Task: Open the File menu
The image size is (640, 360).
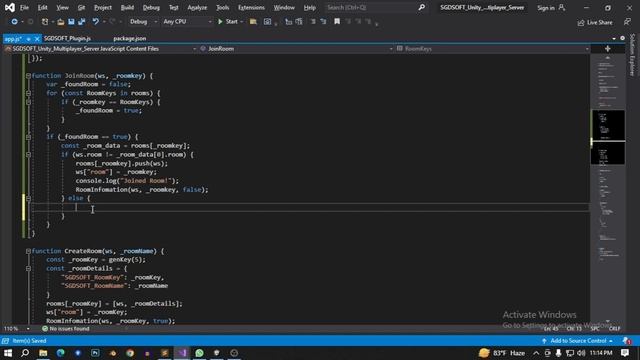Action: pyautogui.click(x=24, y=7)
